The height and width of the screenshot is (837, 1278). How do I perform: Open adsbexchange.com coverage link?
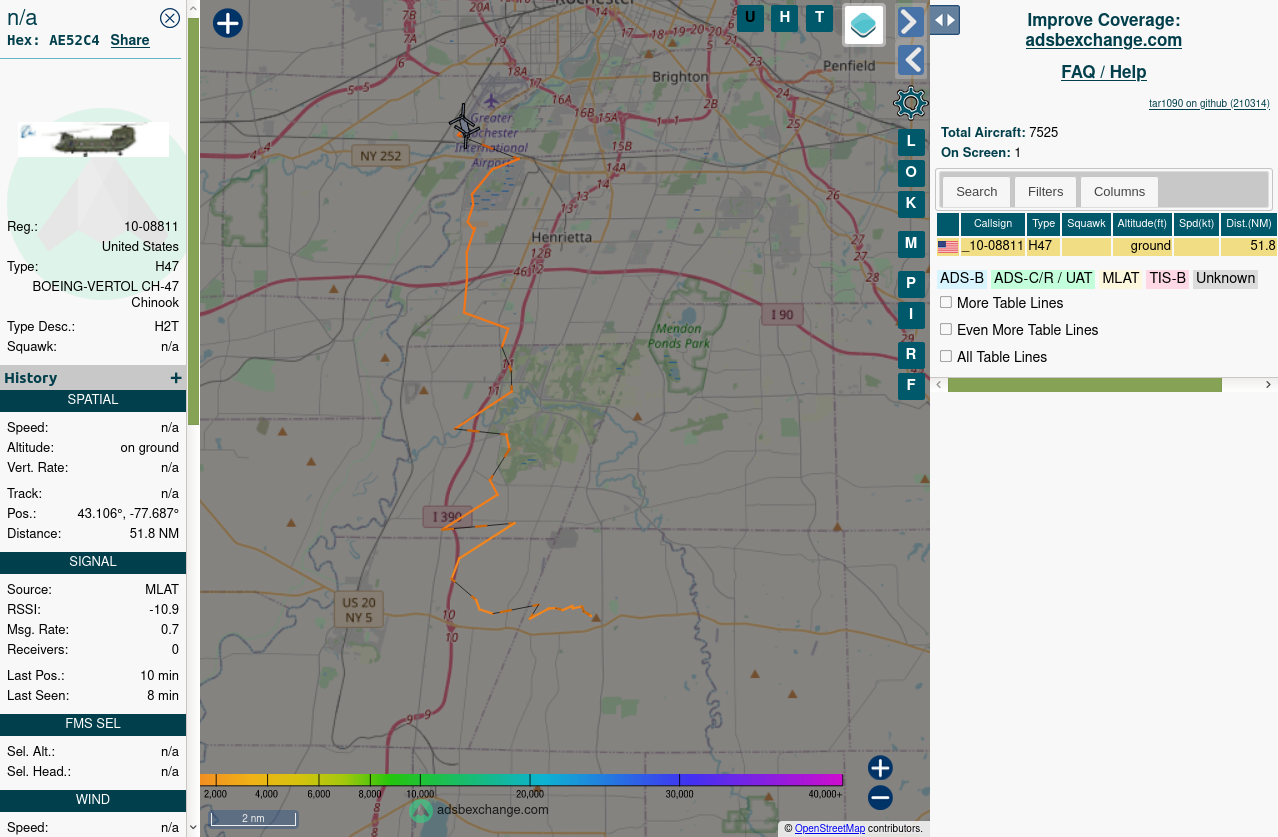[x=1104, y=40]
